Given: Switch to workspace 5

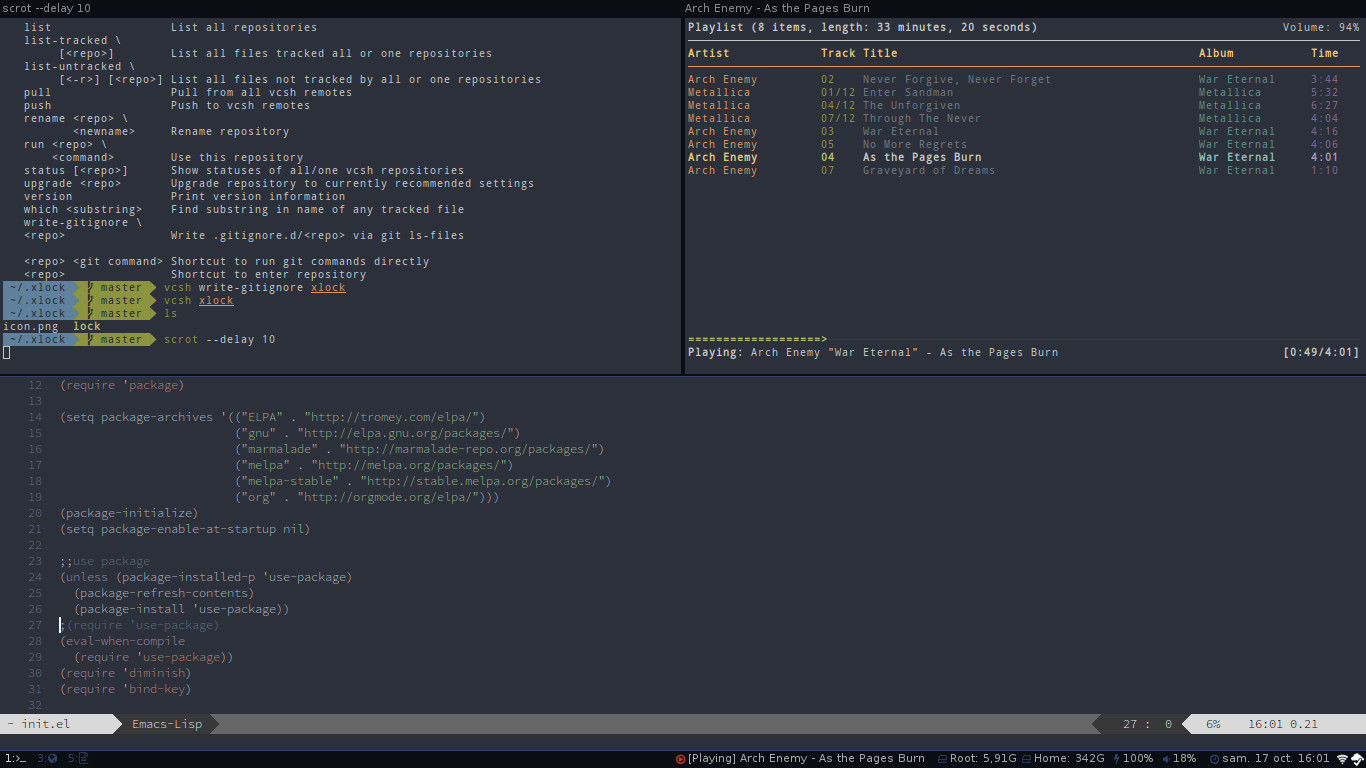Looking at the screenshot, I should click(78, 759).
